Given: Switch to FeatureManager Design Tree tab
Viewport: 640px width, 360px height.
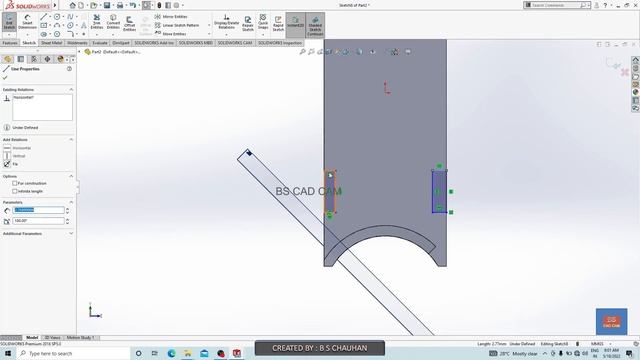Looking at the screenshot, I should click(x=8, y=59).
